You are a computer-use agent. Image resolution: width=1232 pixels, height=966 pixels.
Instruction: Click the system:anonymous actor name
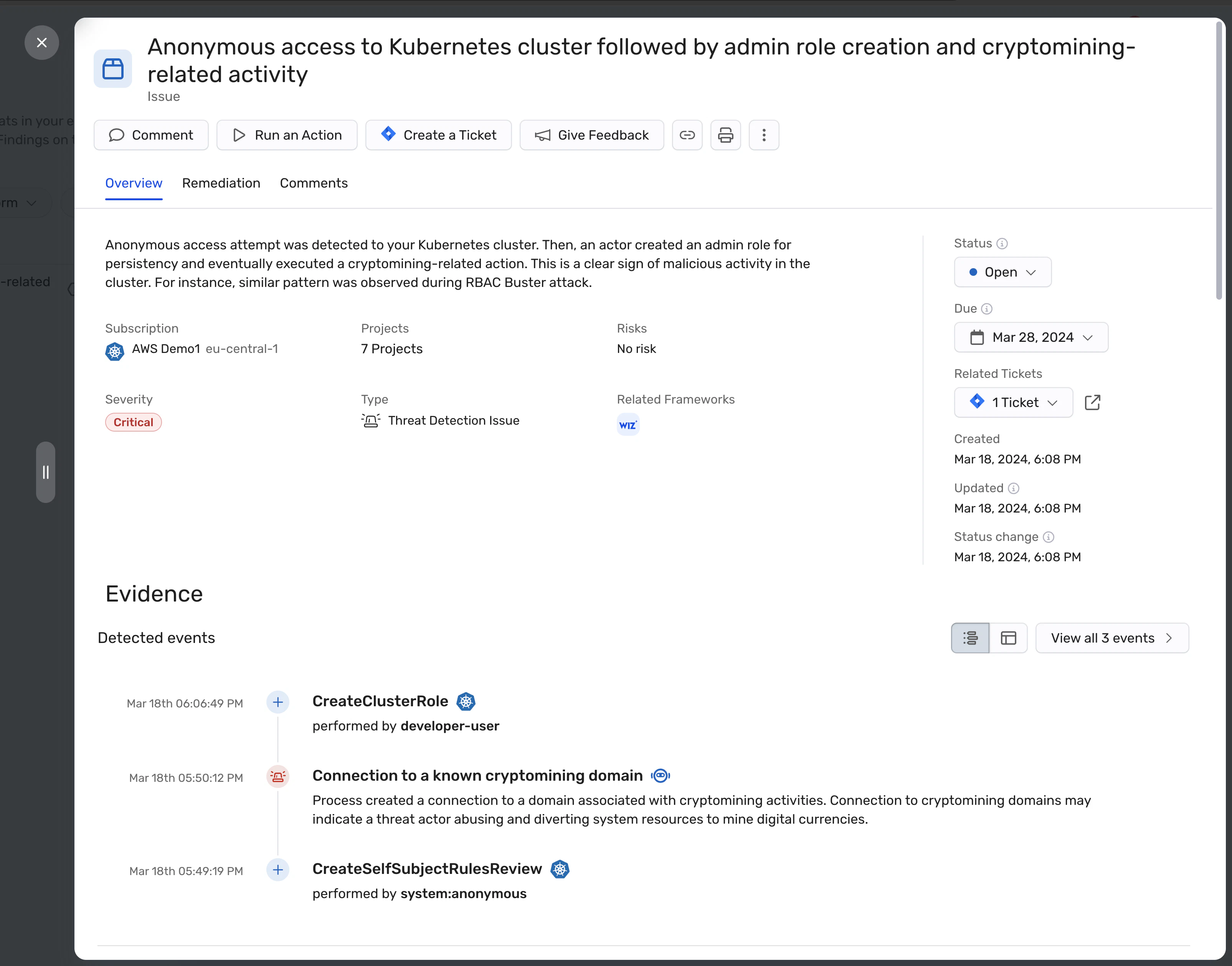[463, 894]
